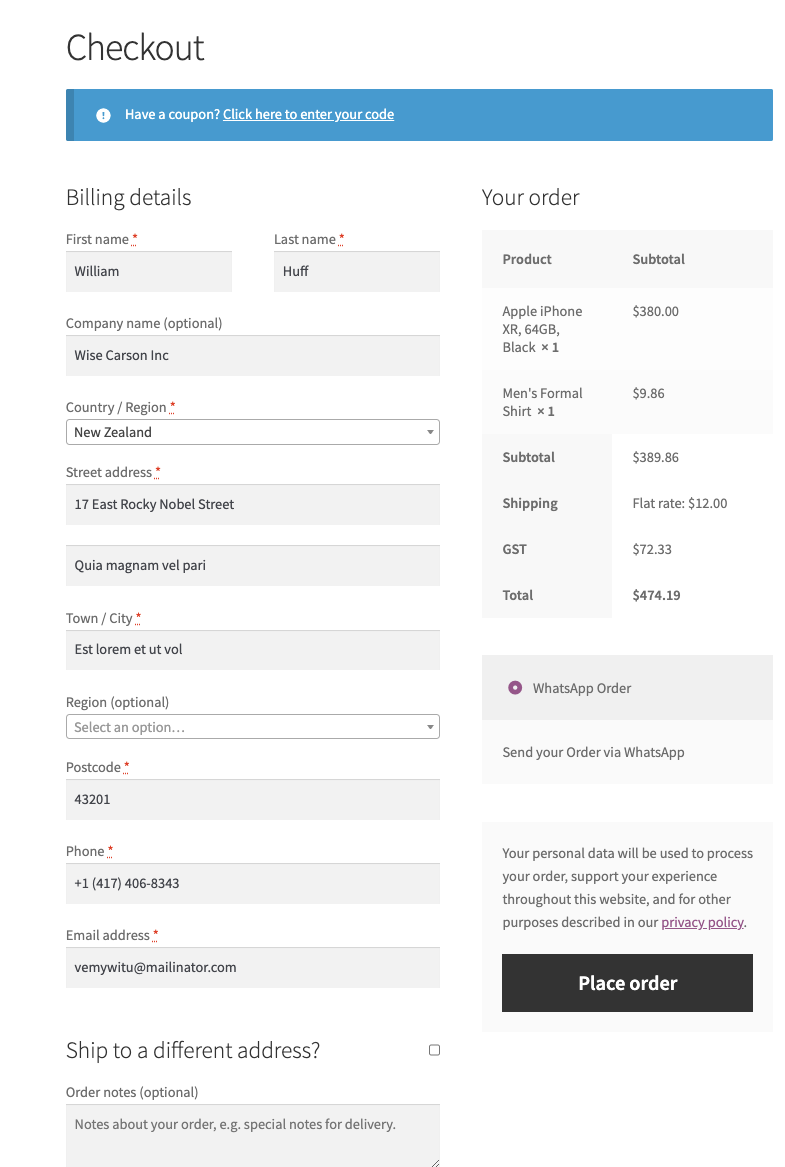Image resolution: width=785 pixels, height=1167 pixels.
Task: Click the Apple iPhone XR product name
Action: pyautogui.click(x=542, y=330)
